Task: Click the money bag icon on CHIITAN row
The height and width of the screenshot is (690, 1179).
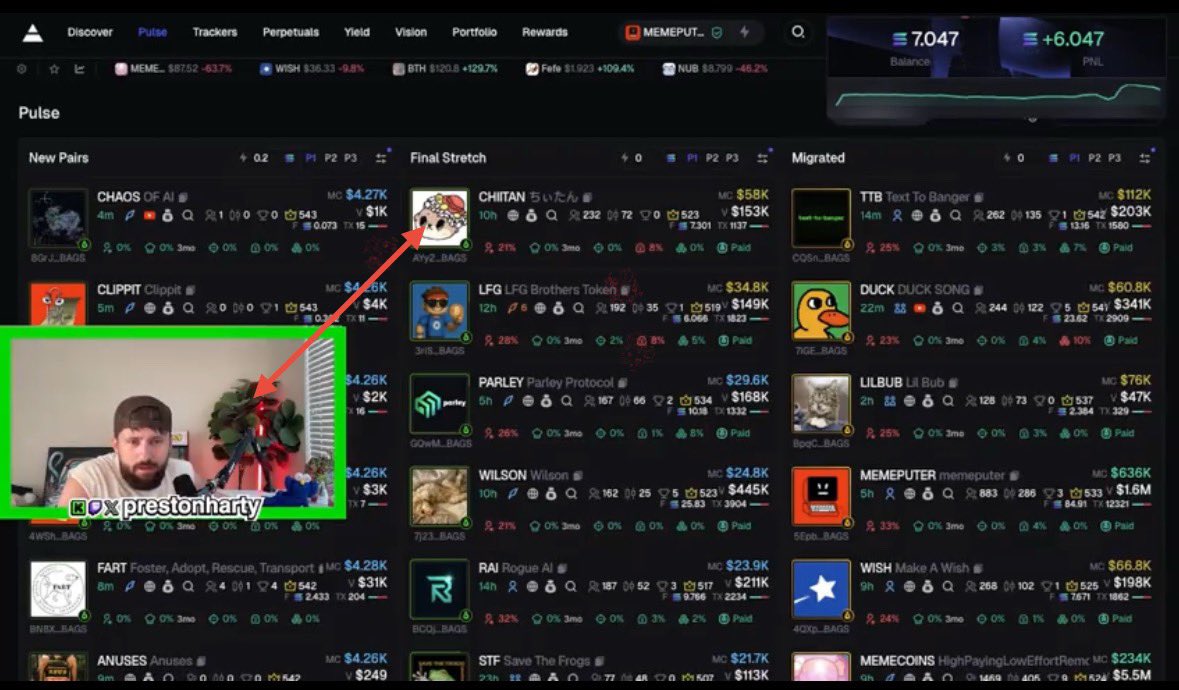Action: pos(531,216)
